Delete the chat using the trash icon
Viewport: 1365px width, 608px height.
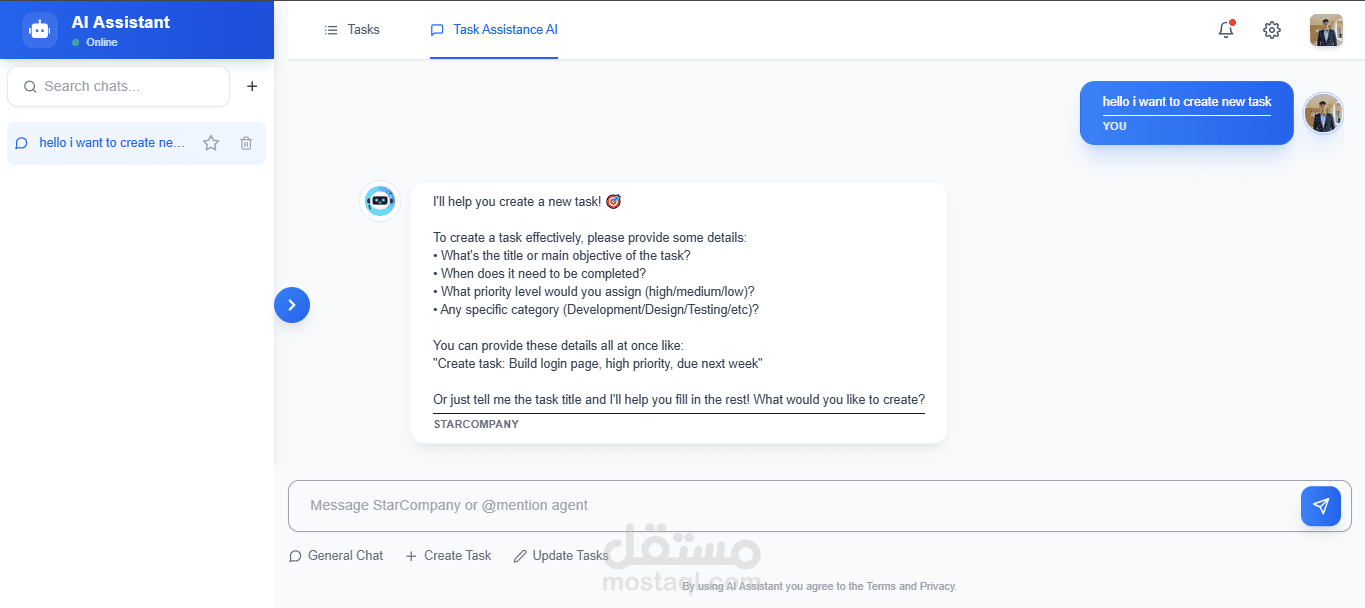[x=246, y=143]
